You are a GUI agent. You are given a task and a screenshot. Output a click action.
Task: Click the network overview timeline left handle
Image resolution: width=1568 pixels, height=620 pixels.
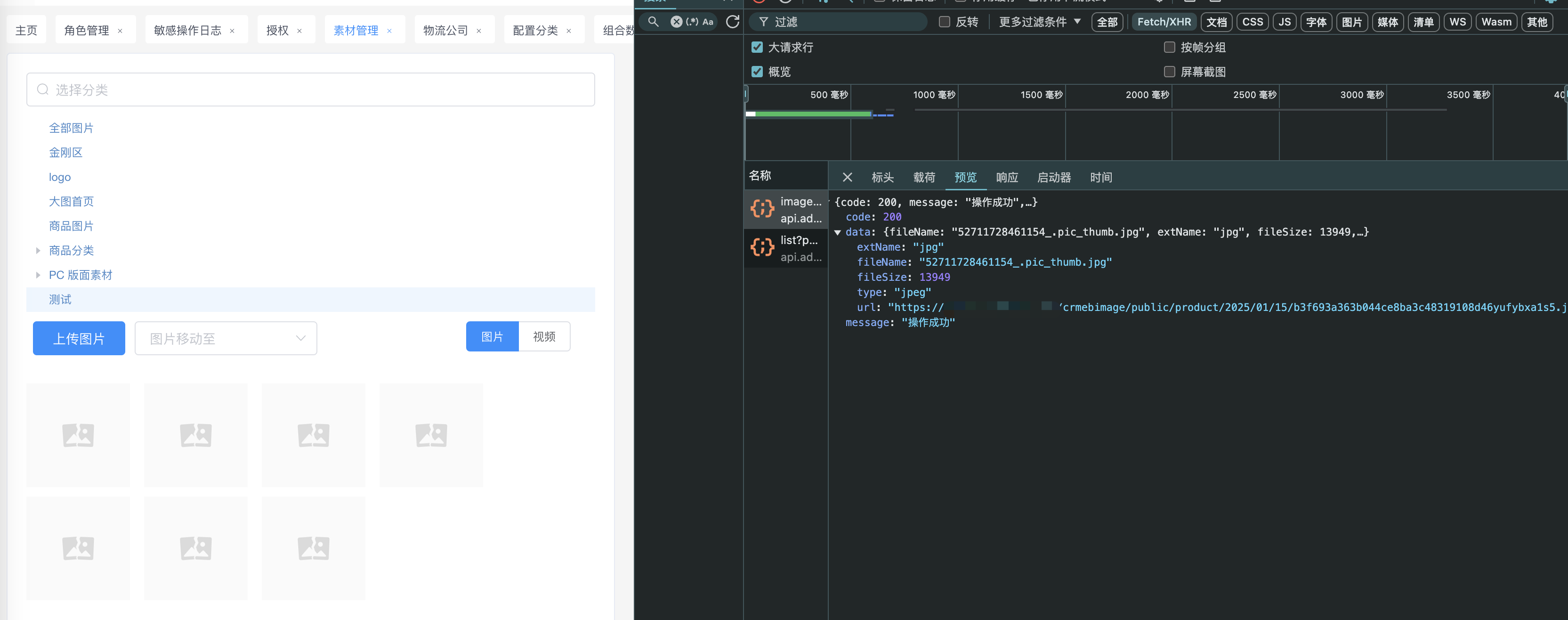pyautogui.click(x=746, y=94)
